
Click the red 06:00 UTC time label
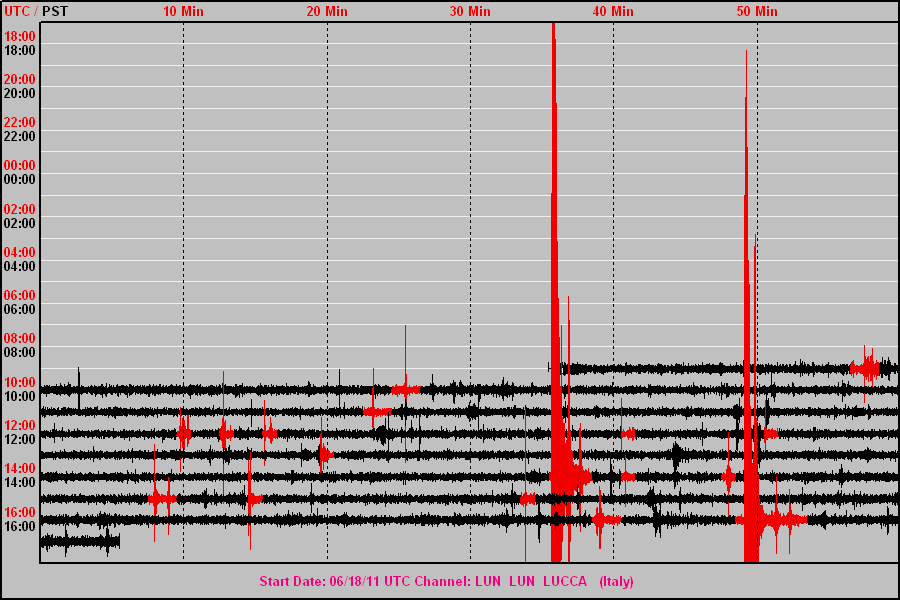[x=20, y=295]
